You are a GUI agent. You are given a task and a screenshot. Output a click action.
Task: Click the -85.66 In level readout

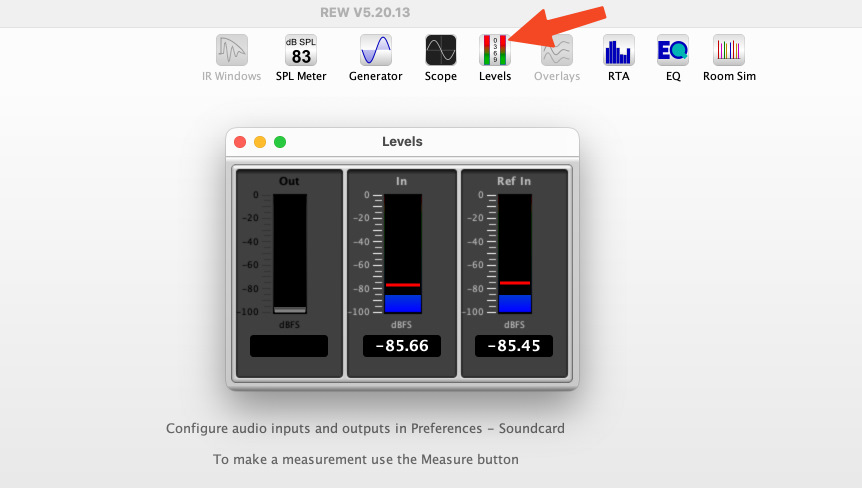[402, 346]
